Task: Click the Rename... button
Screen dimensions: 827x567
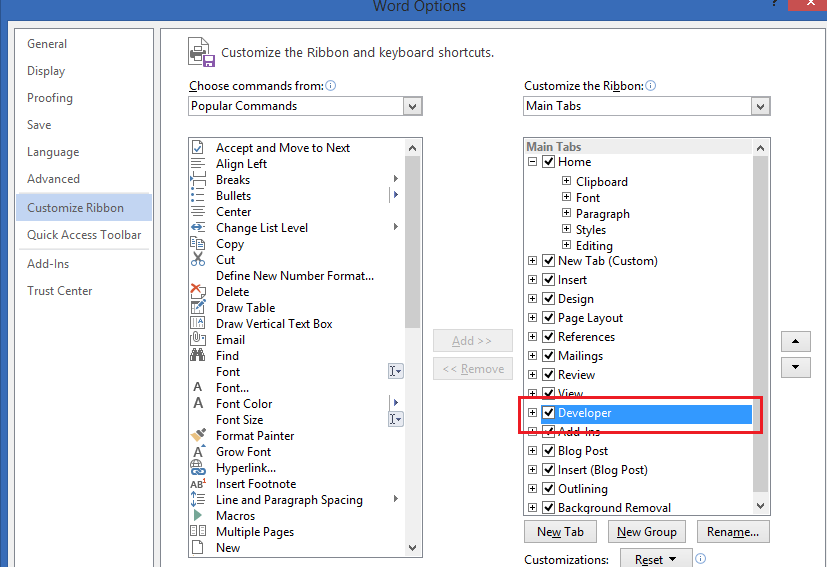Action: 733,532
